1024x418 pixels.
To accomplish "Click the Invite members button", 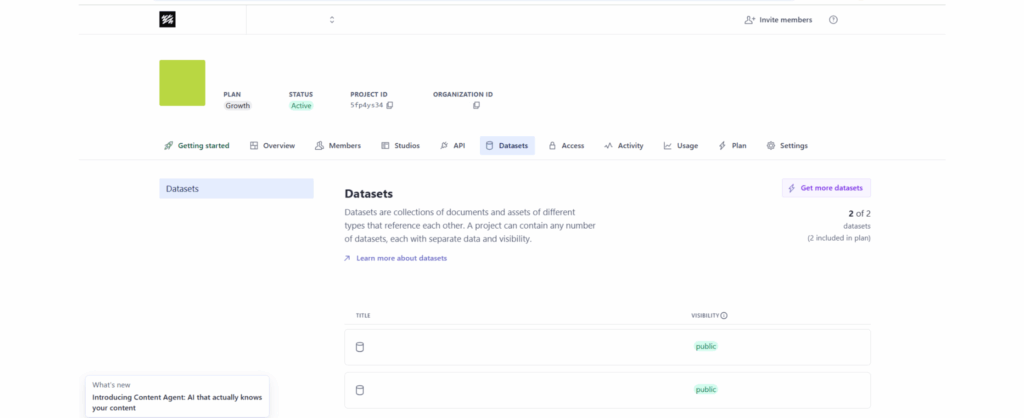I will (778, 20).
